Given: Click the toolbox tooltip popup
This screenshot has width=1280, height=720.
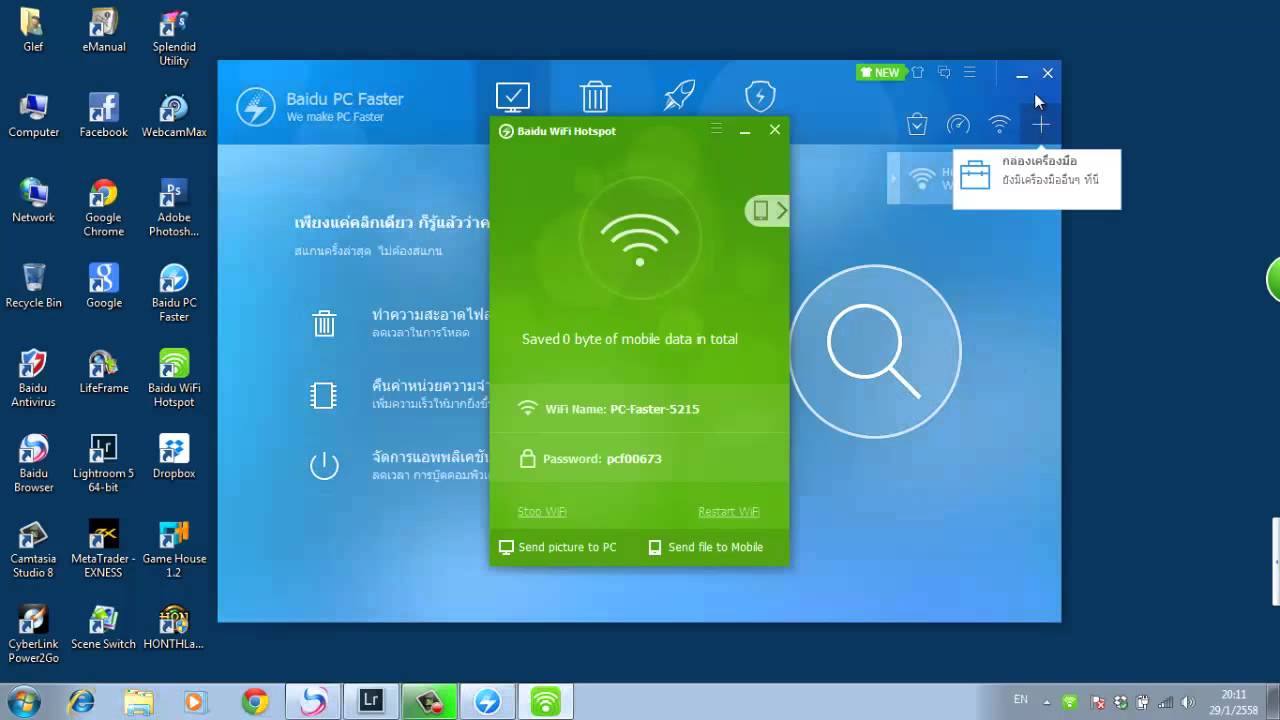Looking at the screenshot, I should point(1037,179).
